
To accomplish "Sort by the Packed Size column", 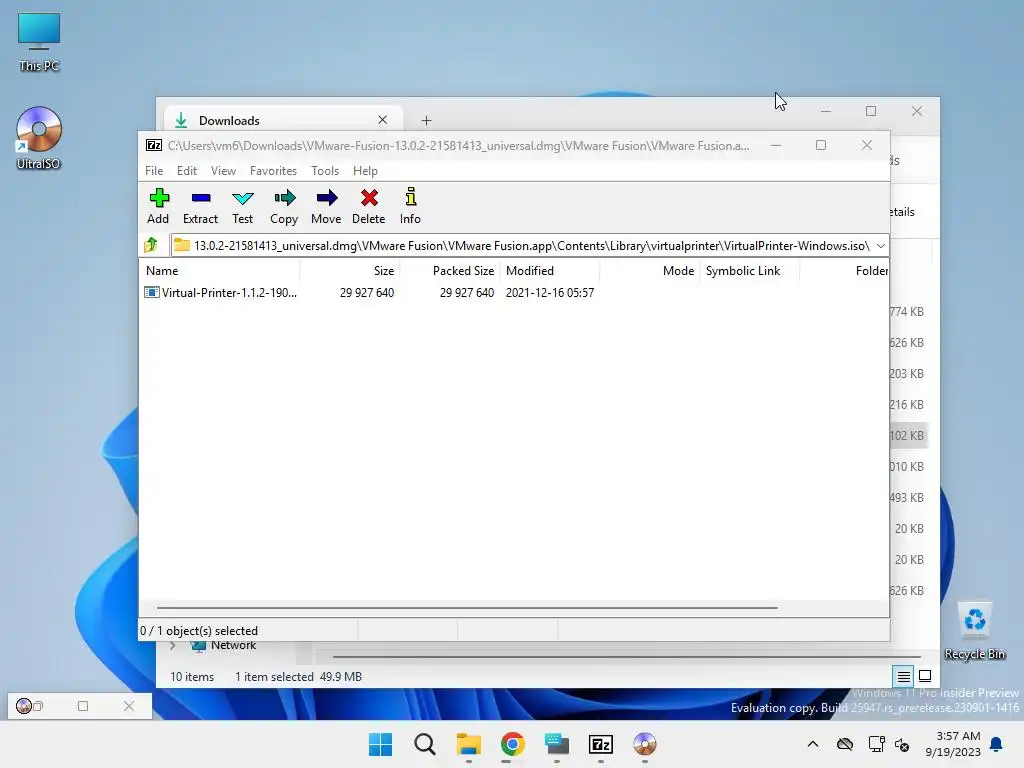I will [449, 270].
